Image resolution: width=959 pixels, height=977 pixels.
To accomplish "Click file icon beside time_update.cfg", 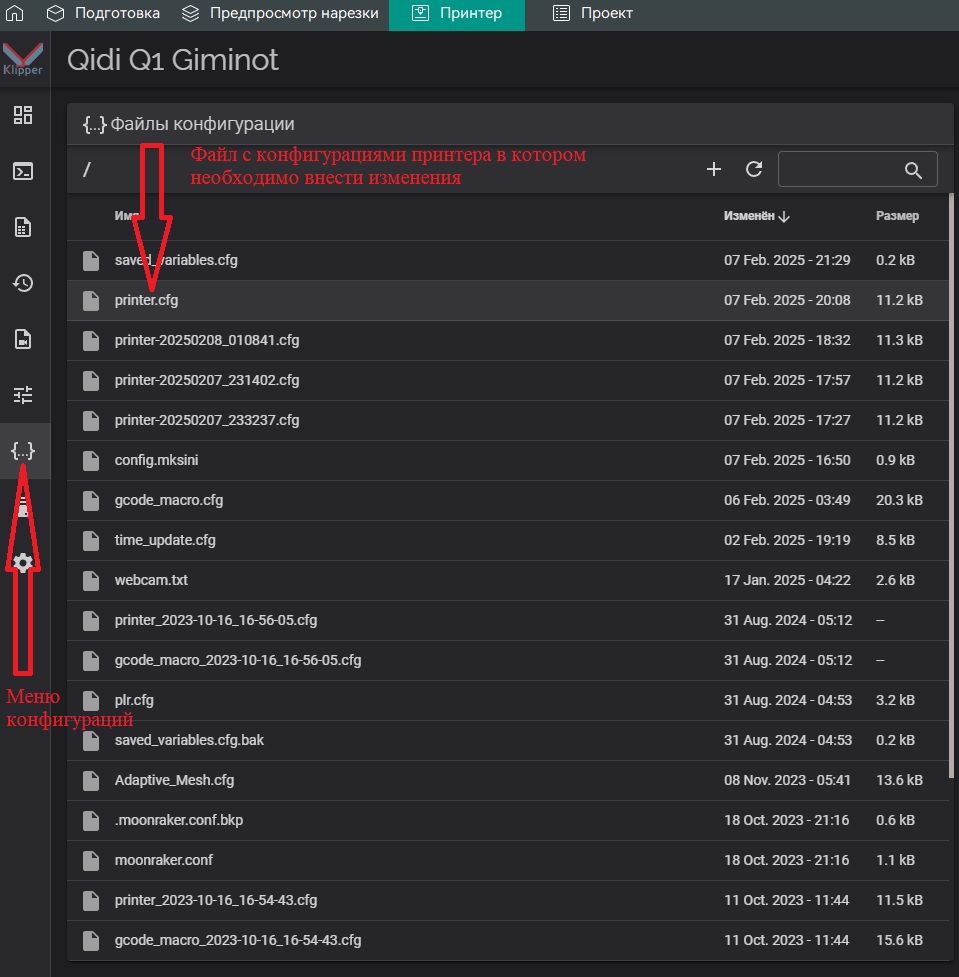I will pyautogui.click(x=91, y=540).
